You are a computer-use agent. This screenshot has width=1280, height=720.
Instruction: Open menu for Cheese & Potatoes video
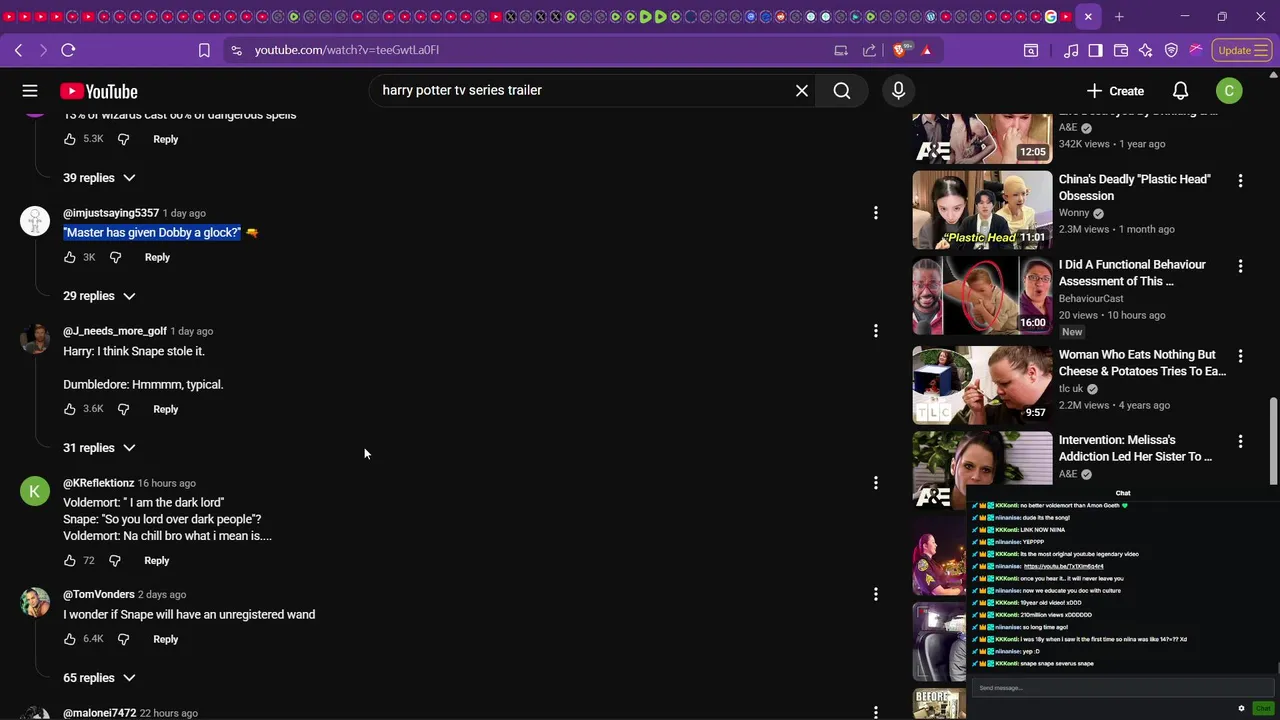1240,356
